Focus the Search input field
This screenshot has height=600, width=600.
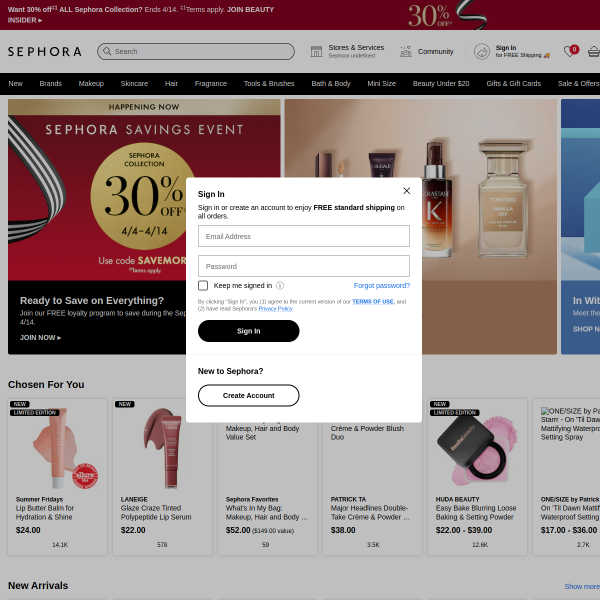tap(196, 51)
